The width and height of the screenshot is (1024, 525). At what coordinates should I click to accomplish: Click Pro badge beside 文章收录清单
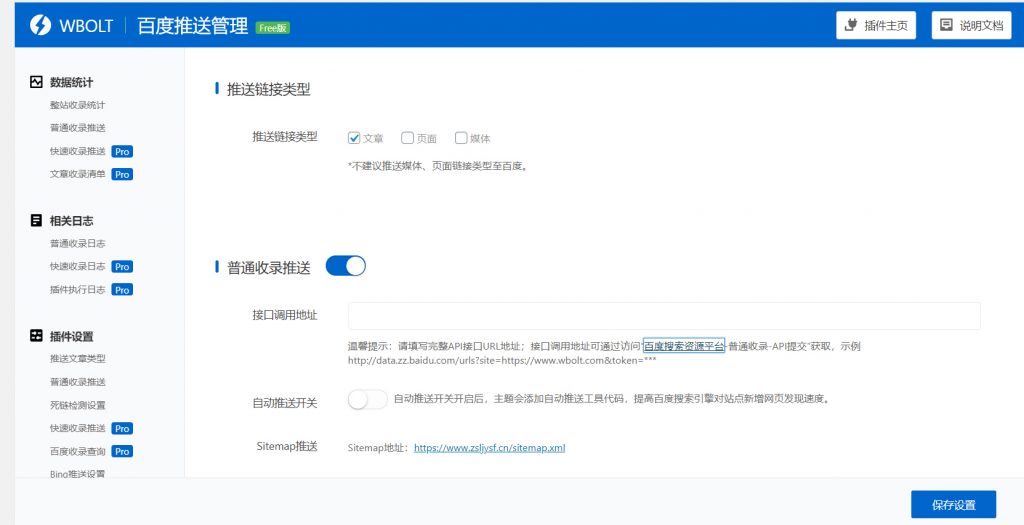tap(122, 174)
